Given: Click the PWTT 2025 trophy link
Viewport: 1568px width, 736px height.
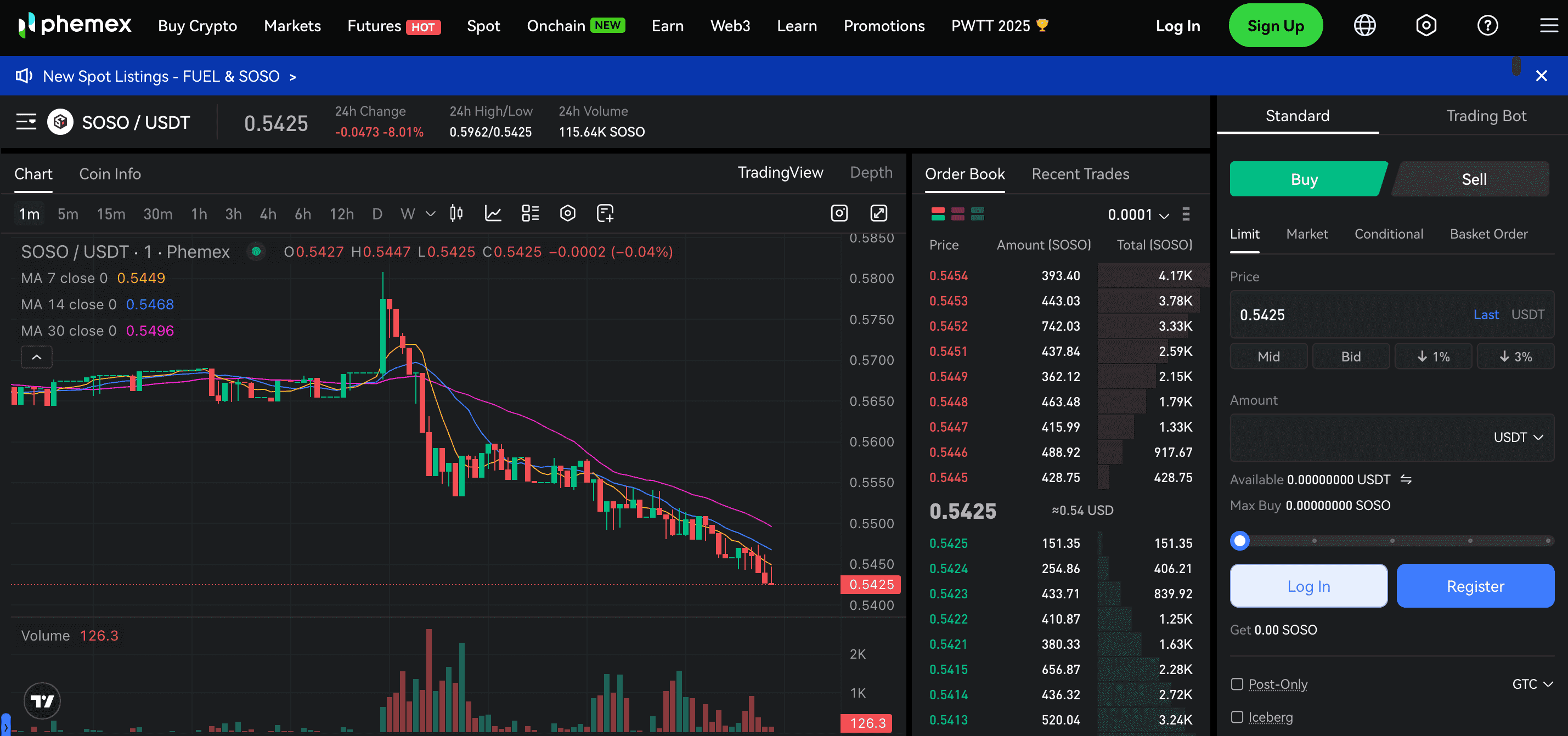Looking at the screenshot, I should point(1000,26).
